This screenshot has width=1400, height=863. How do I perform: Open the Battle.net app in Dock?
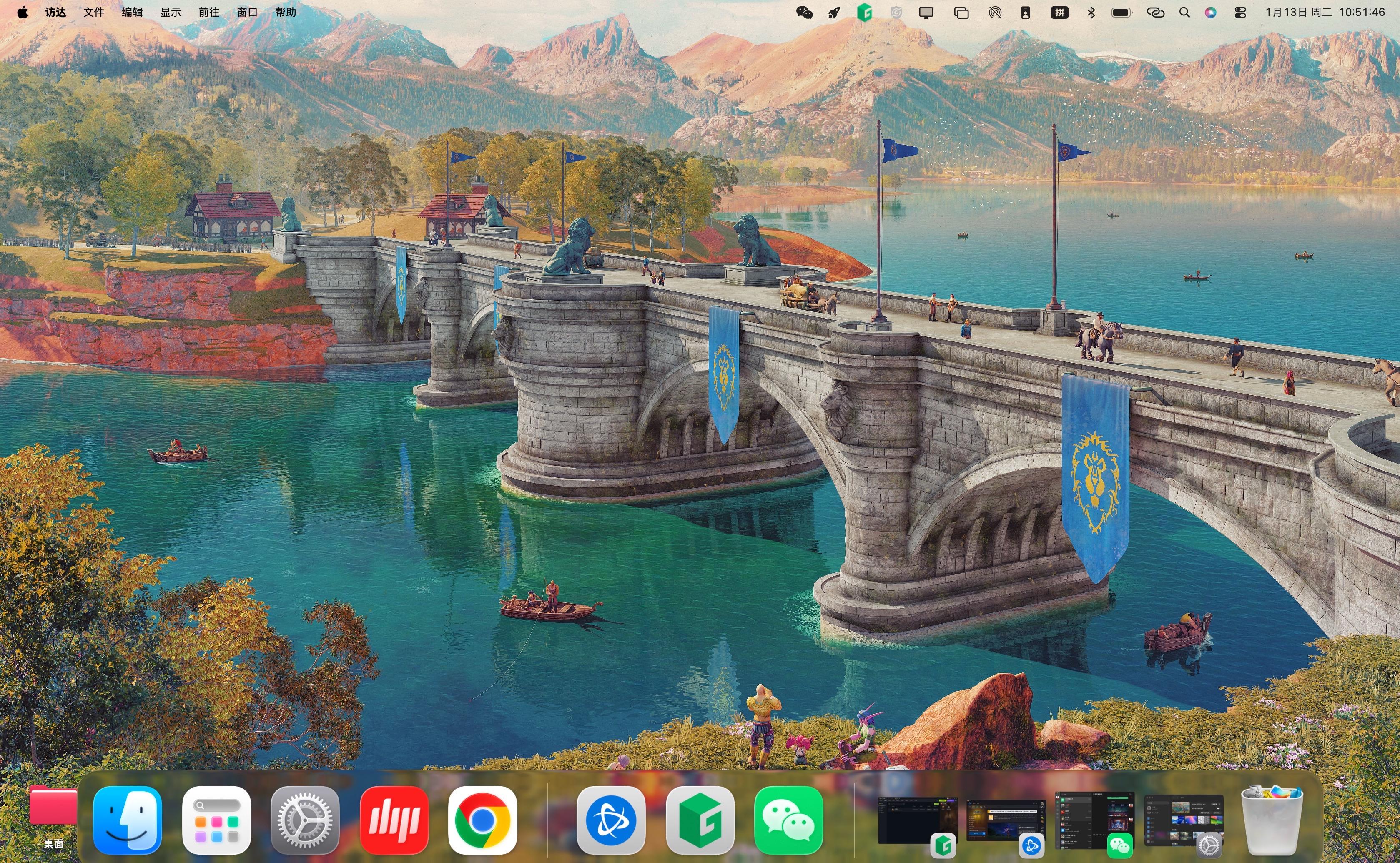coord(611,820)
